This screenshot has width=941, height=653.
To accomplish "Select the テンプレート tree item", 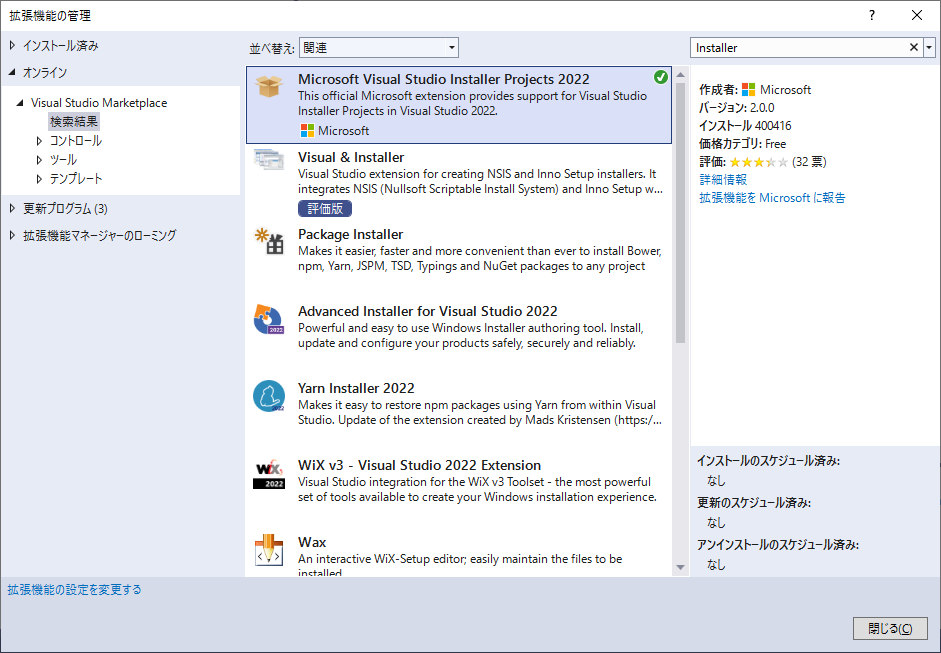I will click(76, 179).
